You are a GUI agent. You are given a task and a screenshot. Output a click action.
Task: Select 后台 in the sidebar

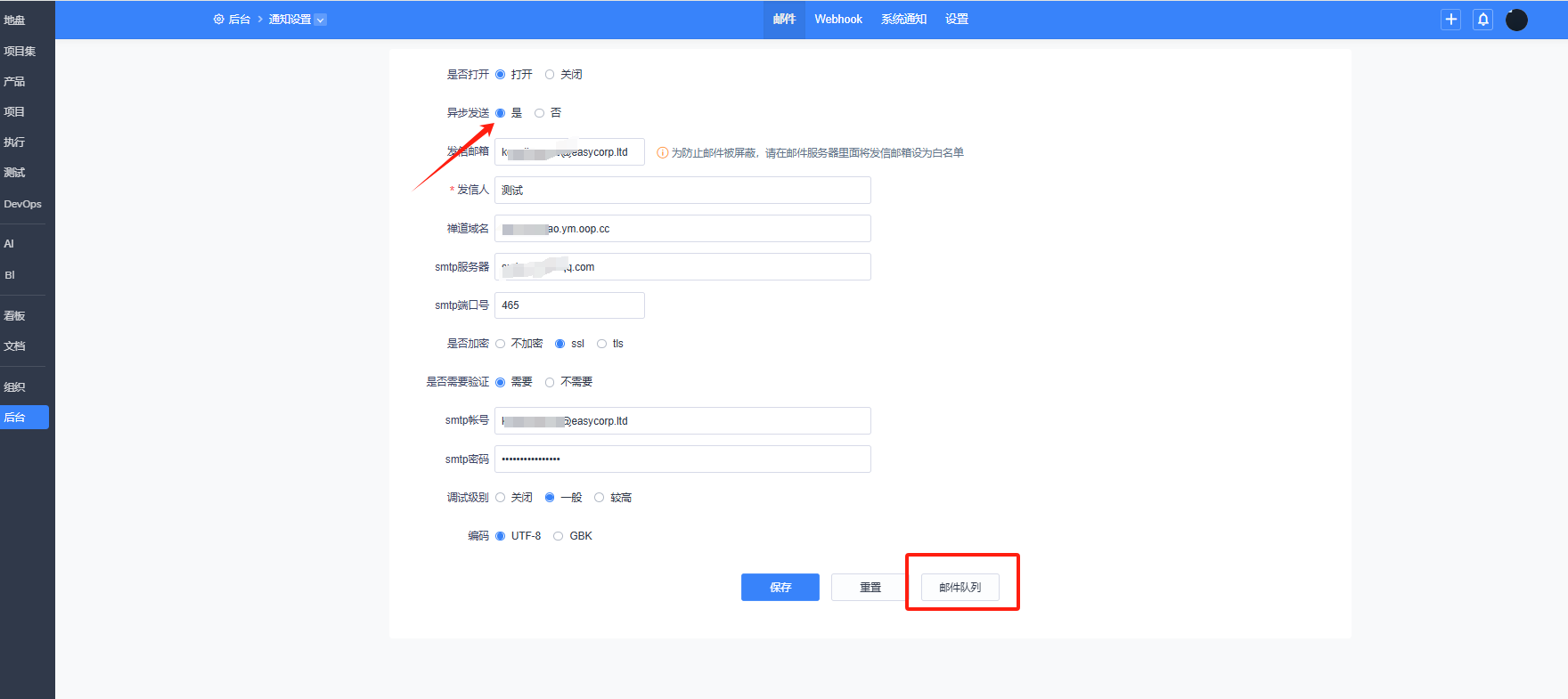click(x=24, y=417)
